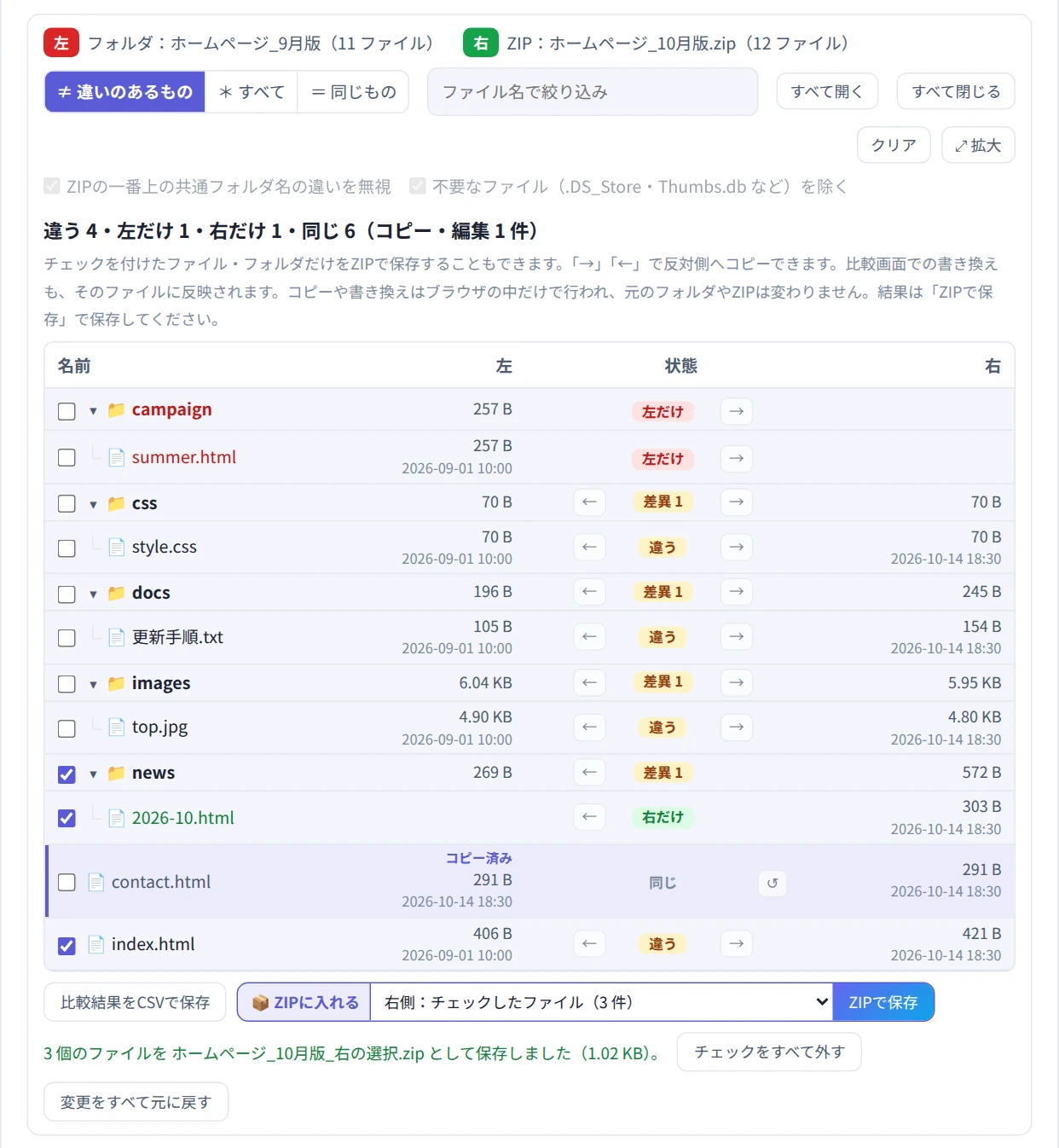Click the 2026-10.html file name

click(182, 817)
